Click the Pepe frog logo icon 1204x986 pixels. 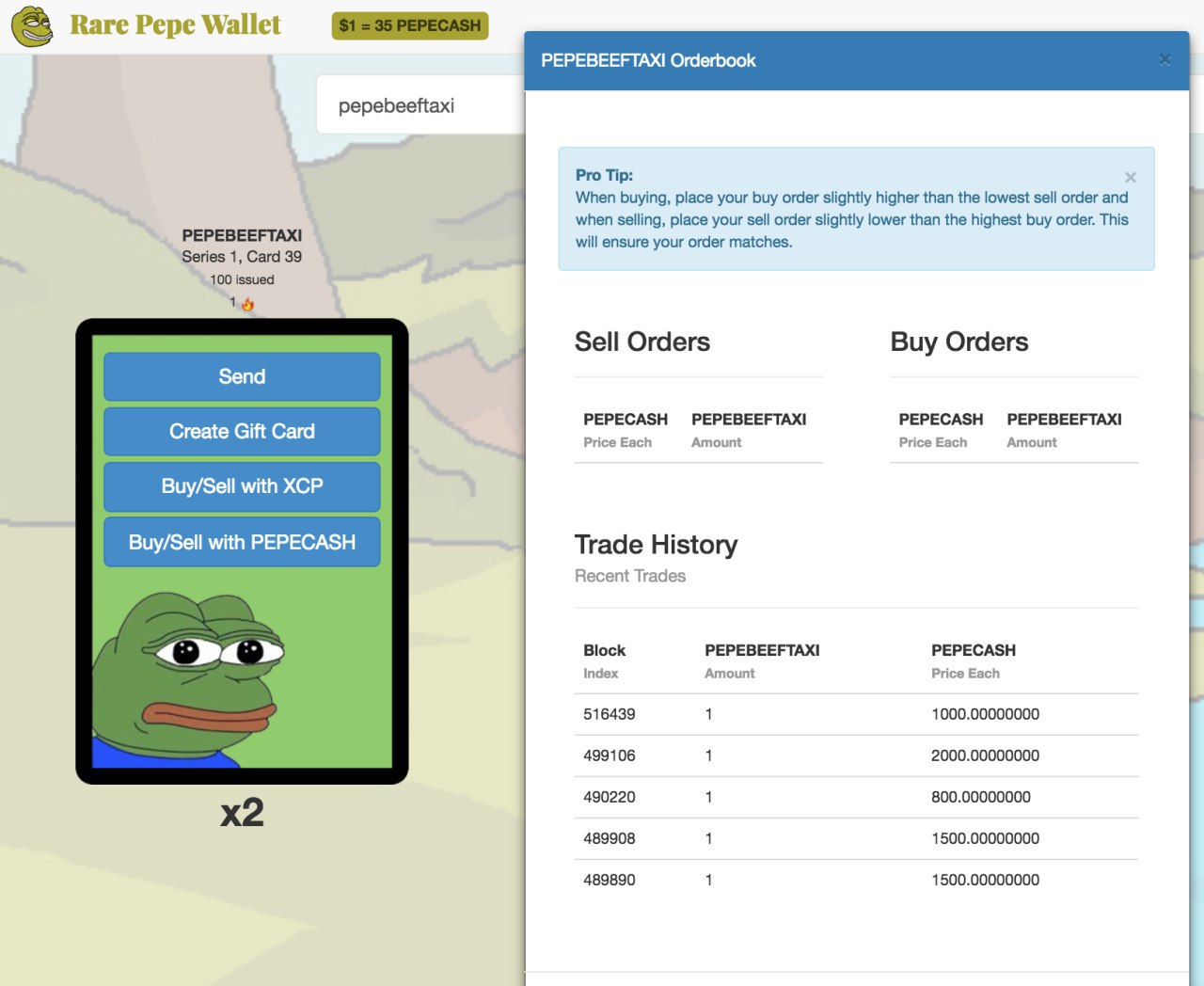32,26
